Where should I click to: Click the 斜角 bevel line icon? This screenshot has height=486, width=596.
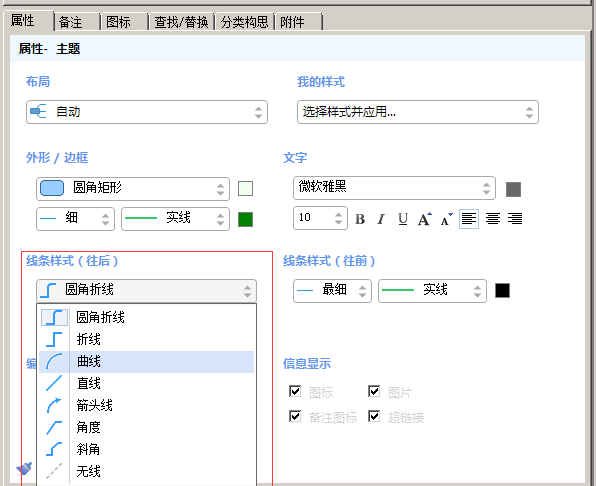[x=54, y=449]
